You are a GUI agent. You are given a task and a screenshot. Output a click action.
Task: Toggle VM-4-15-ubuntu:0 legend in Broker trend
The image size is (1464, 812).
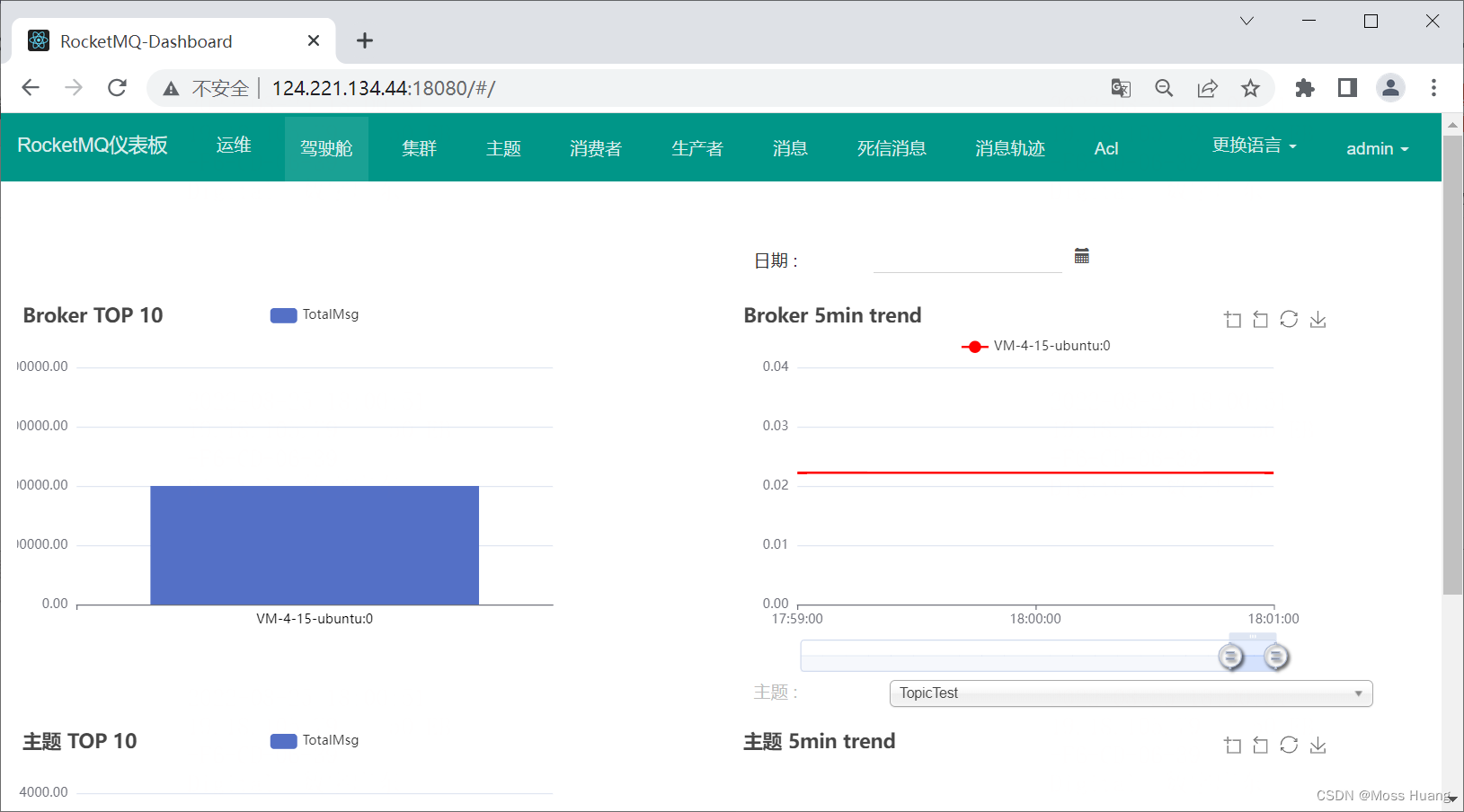point(1036,346)
